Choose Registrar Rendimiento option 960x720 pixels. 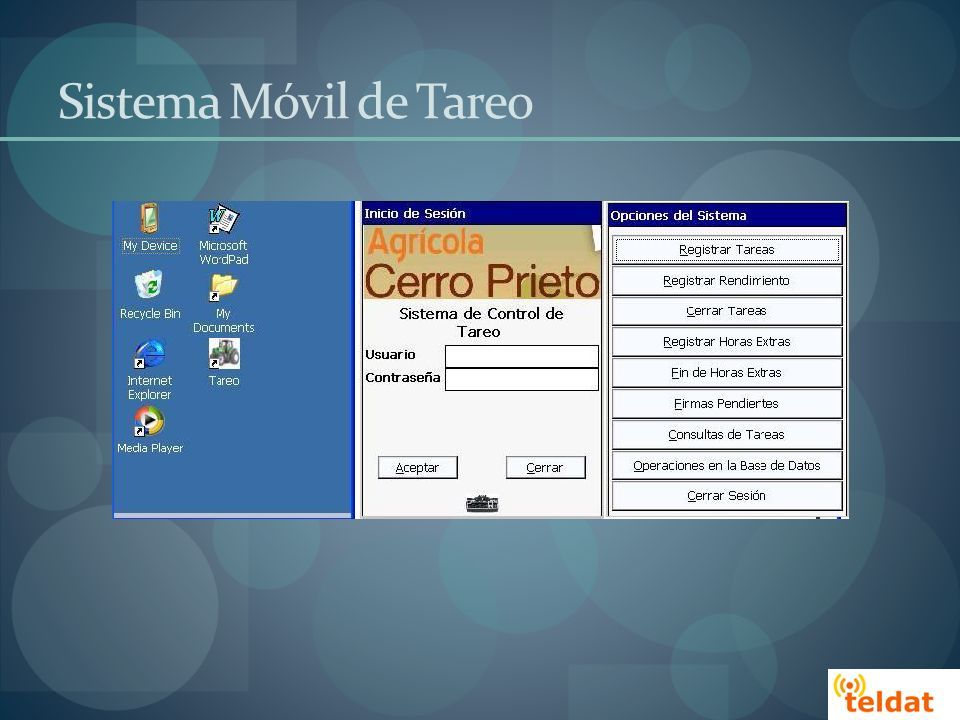click(x=727, y=280)
